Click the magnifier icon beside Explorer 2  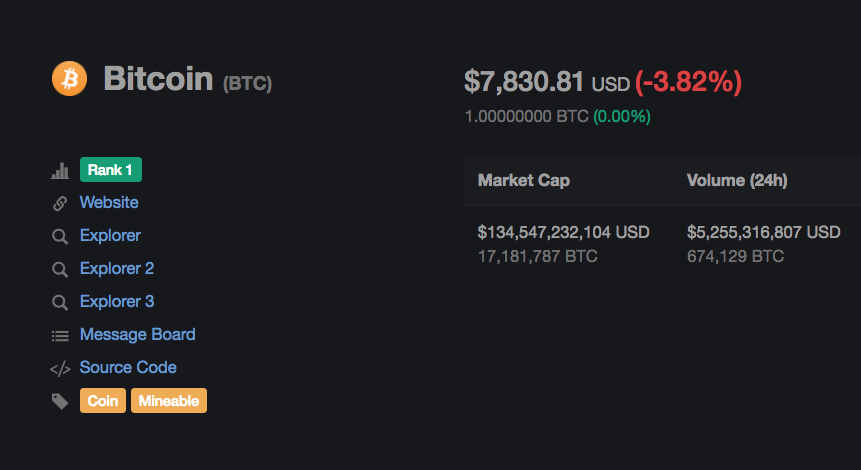click(60, 269)
